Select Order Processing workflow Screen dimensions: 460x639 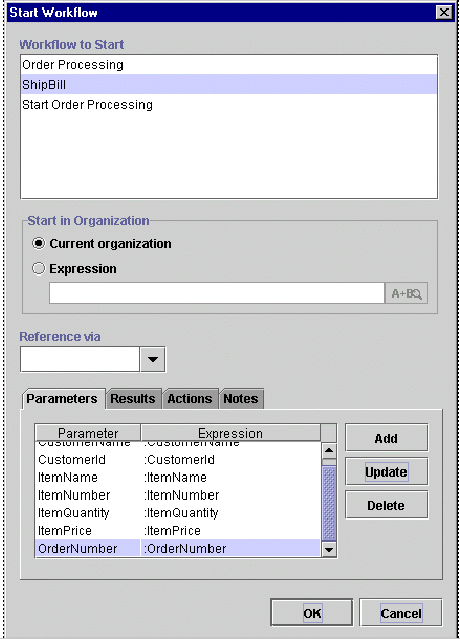[229, 64]
